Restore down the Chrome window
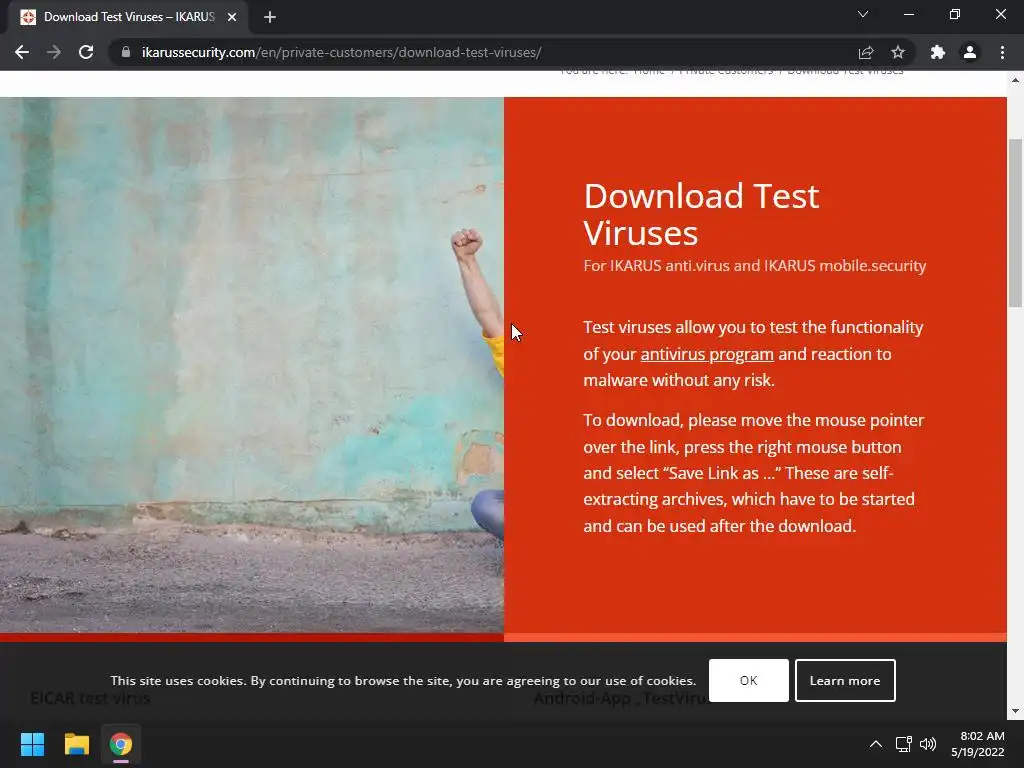1024x768 pixels. click(955, 14)
